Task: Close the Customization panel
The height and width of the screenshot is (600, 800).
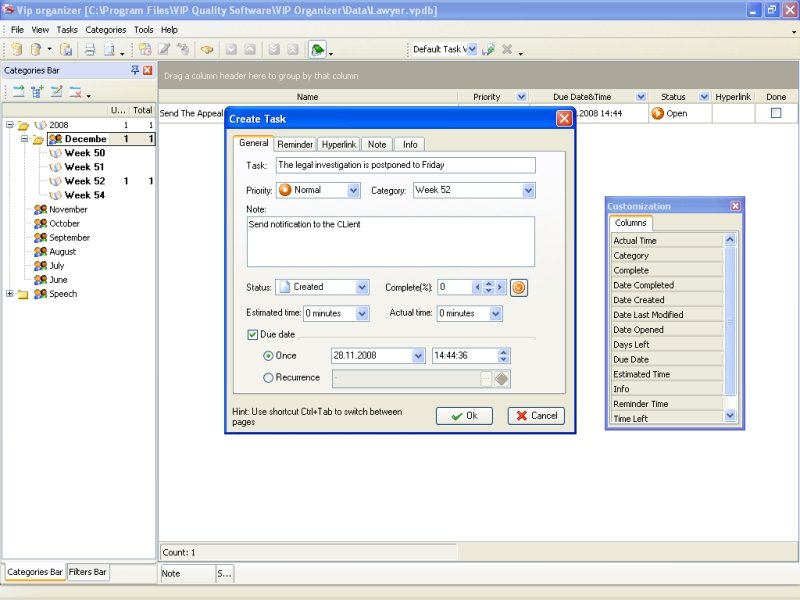Action: coord(735,206)
